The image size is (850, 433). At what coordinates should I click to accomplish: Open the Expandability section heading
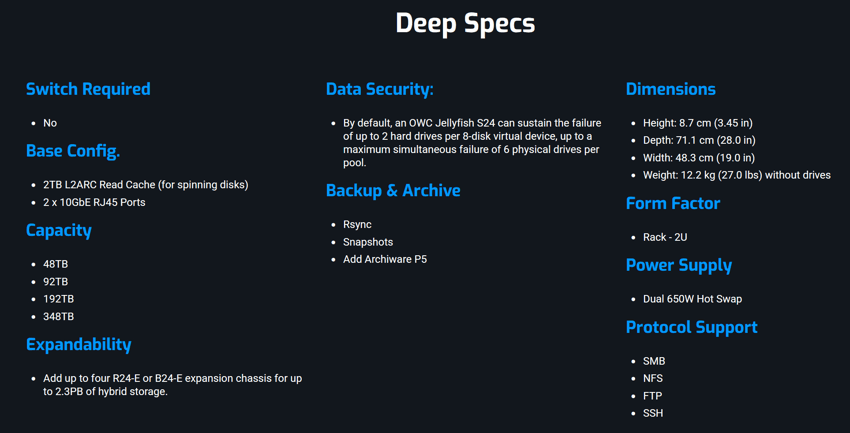click(x=79, y=345)
